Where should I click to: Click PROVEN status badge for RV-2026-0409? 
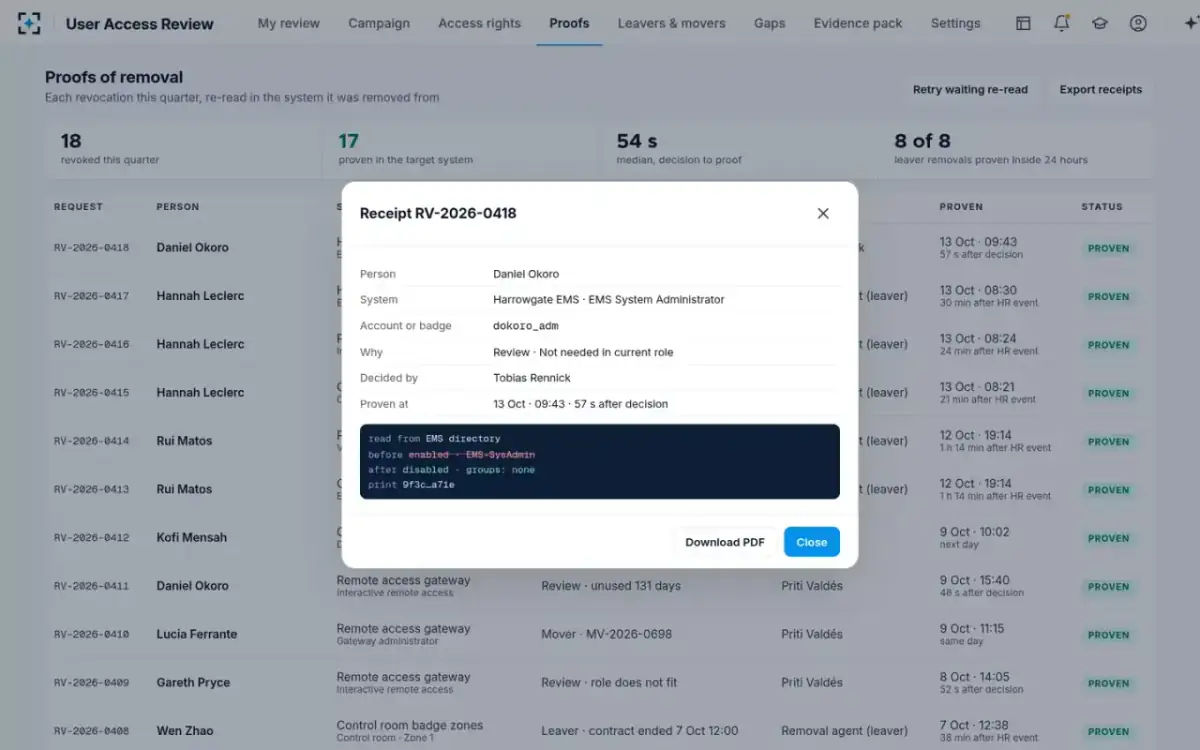(x=1109, y=683)
